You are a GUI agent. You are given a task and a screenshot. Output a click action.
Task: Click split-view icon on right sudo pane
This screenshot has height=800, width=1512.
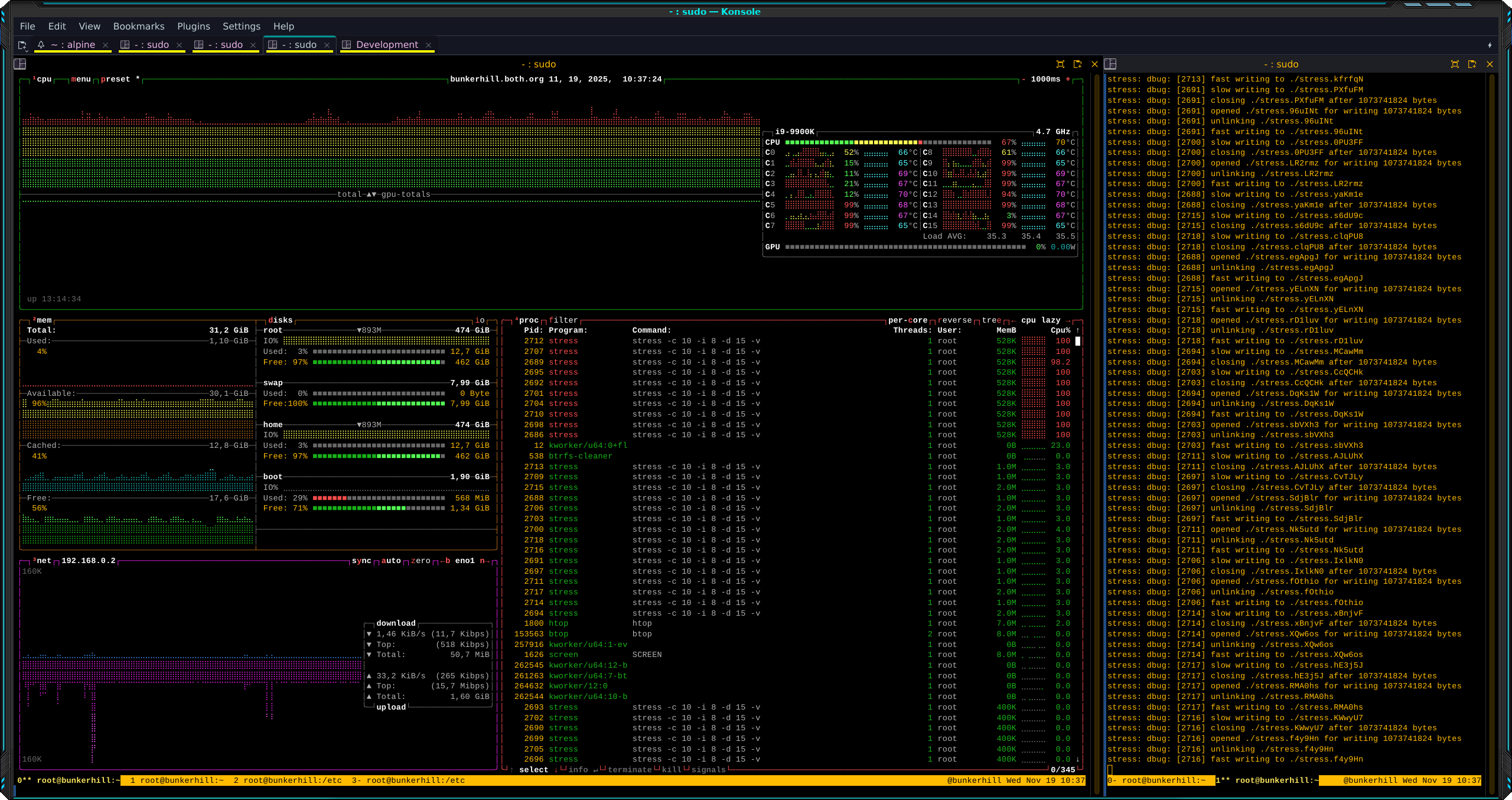coord(1110,64)
